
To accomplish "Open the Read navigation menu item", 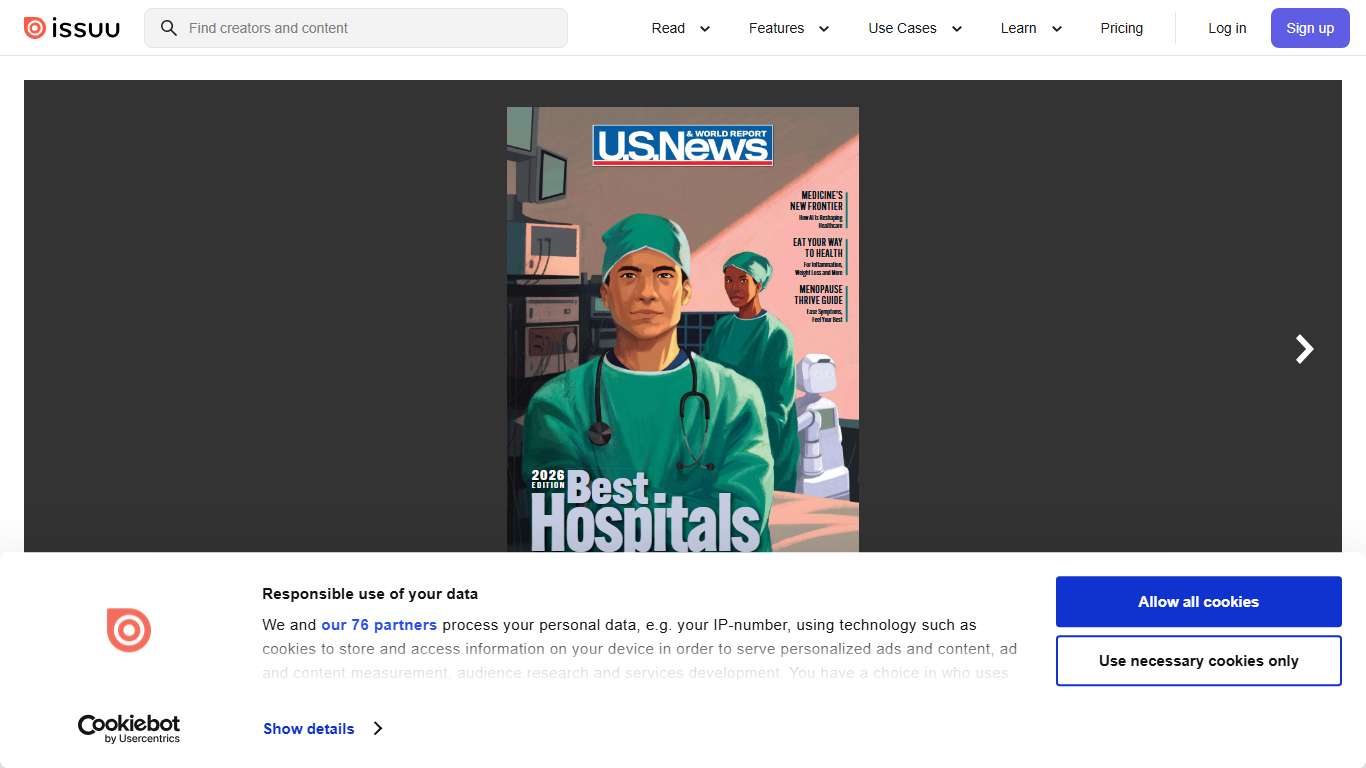I will (668, 28).
